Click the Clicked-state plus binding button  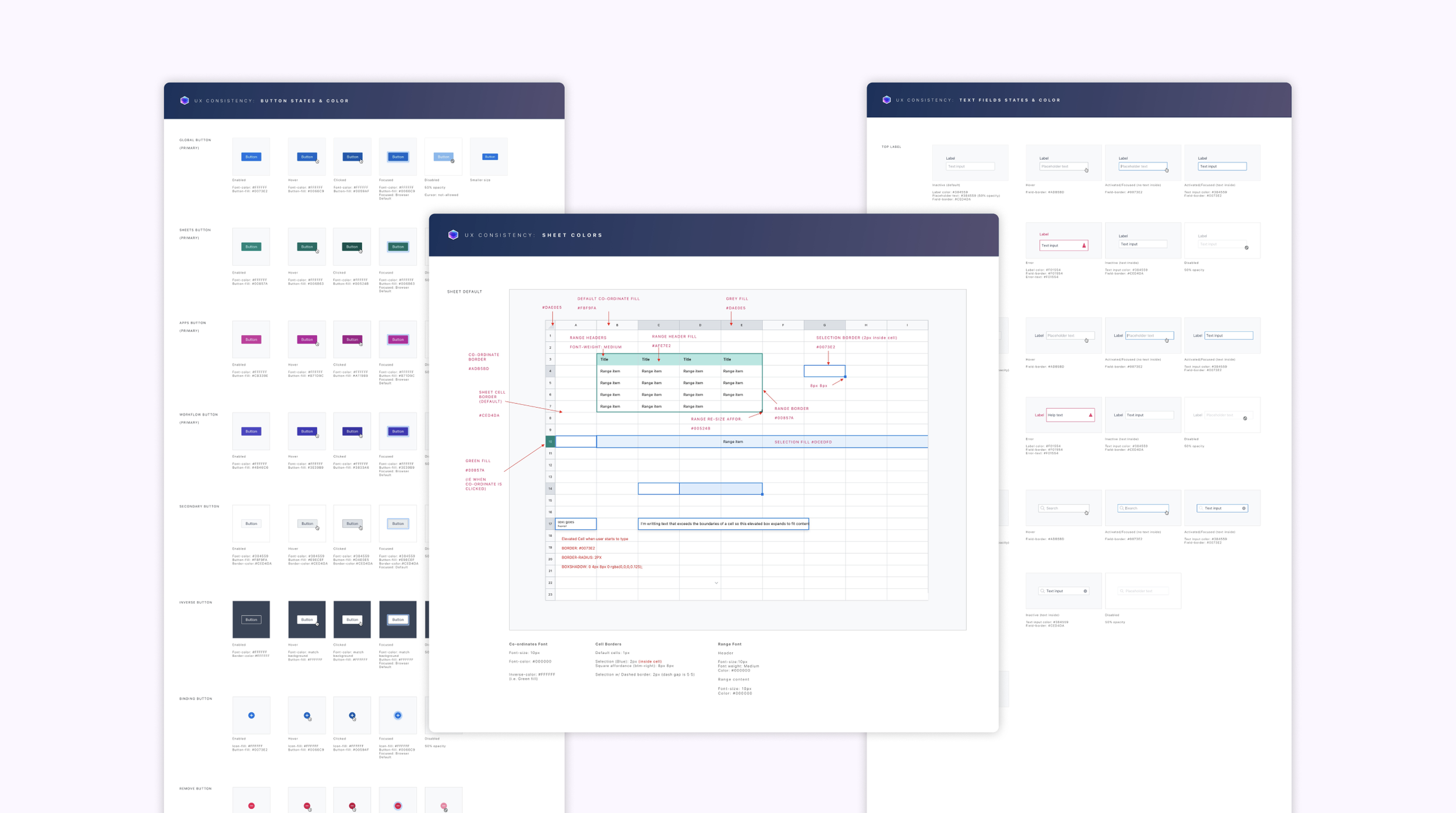click(352, 715)
